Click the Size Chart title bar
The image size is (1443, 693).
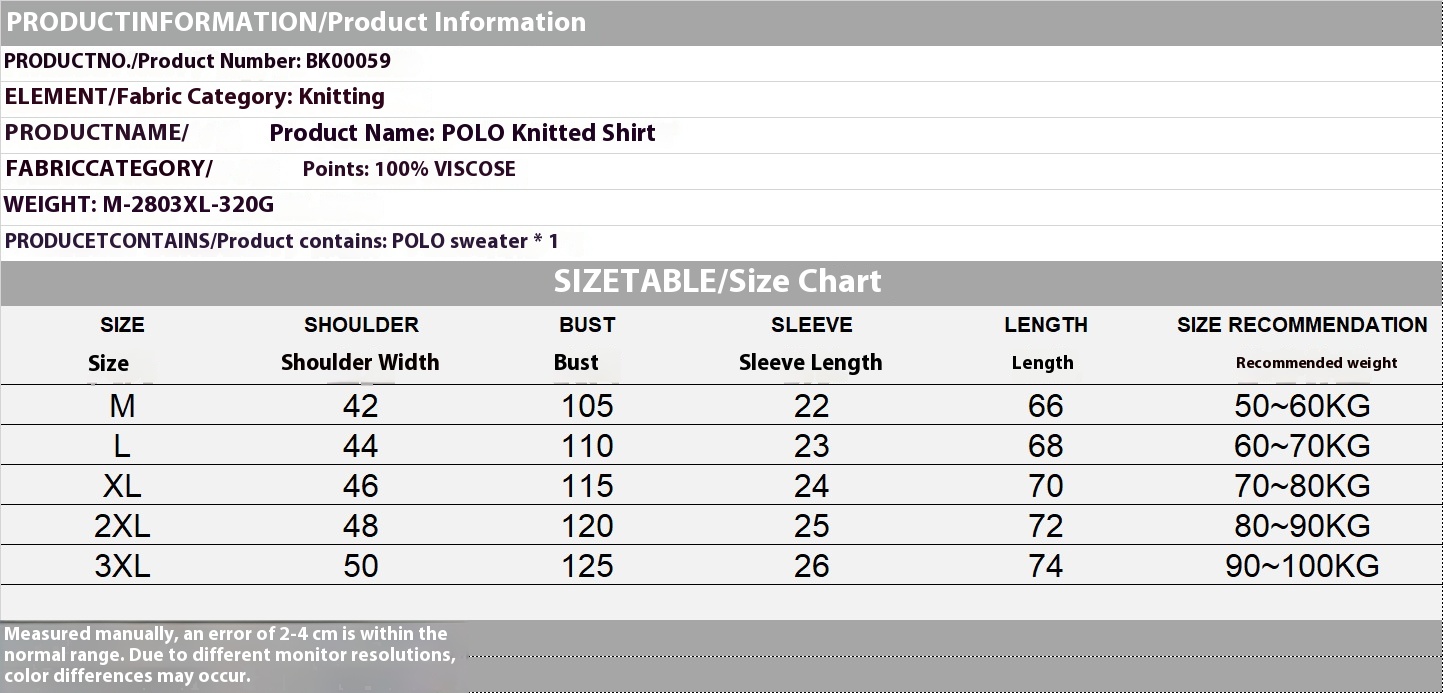(718, 281)
